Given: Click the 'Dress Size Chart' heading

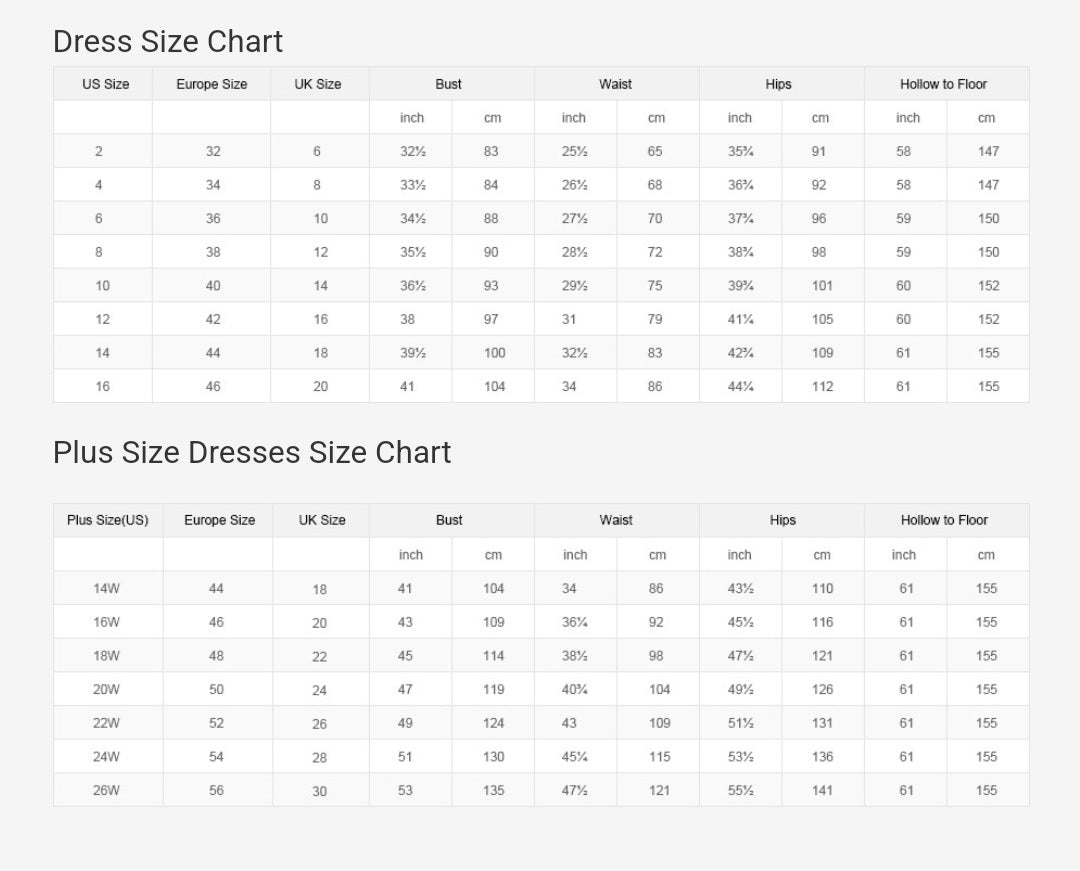Looking at the screenshot, I should point(168,42).
